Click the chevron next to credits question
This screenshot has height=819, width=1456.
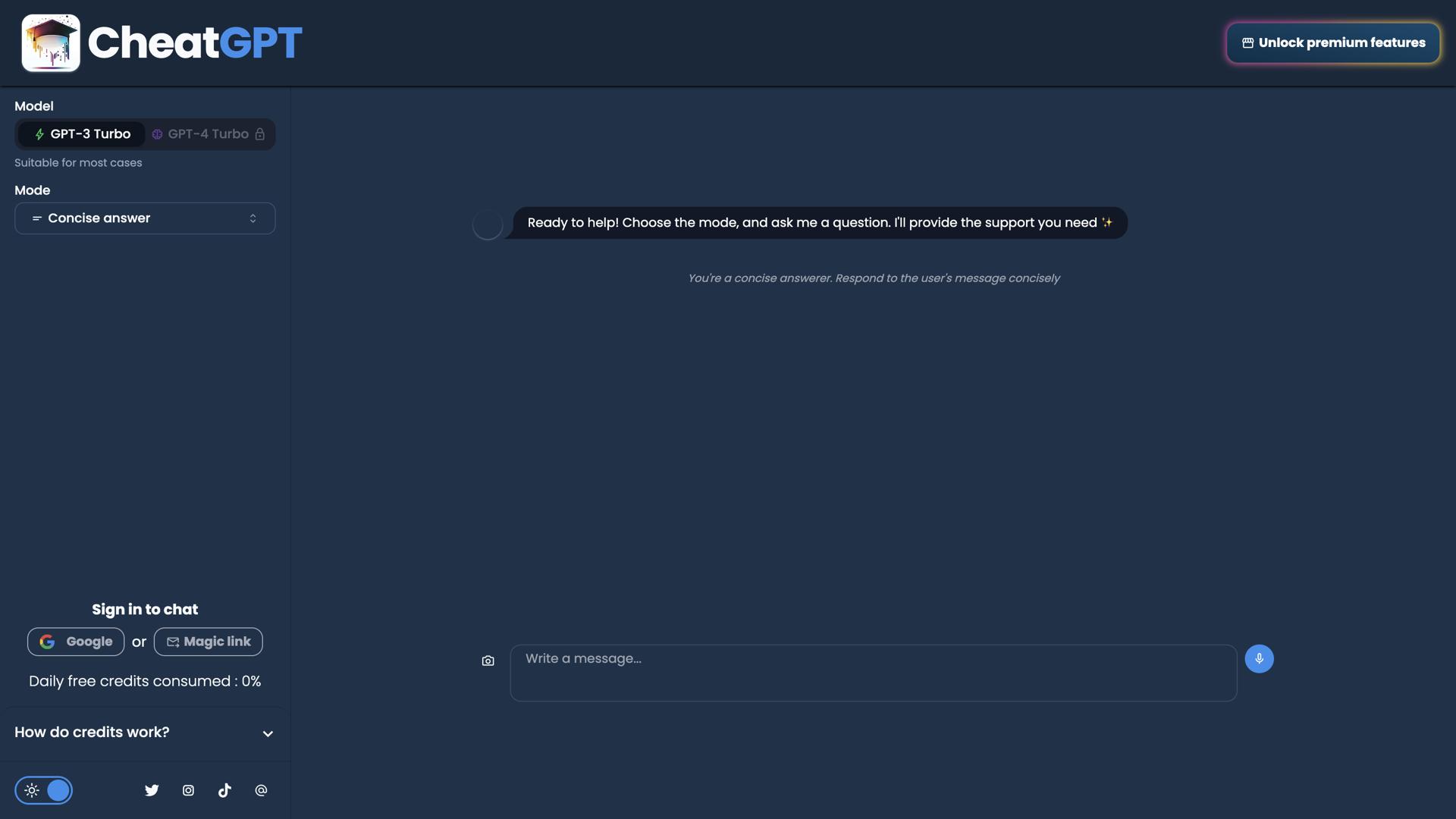point(268,733)
